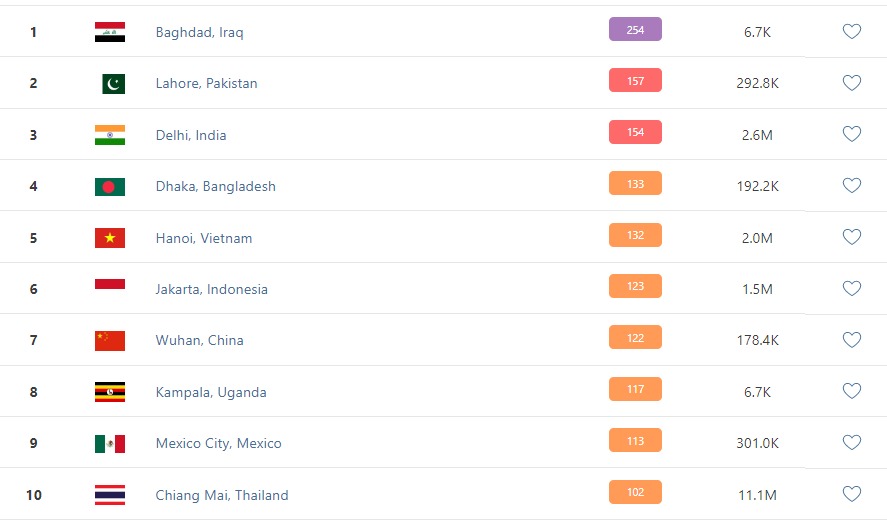
Task: Click the heart for Mexico City
Action: pyautogui.click(x=851, y=442)
